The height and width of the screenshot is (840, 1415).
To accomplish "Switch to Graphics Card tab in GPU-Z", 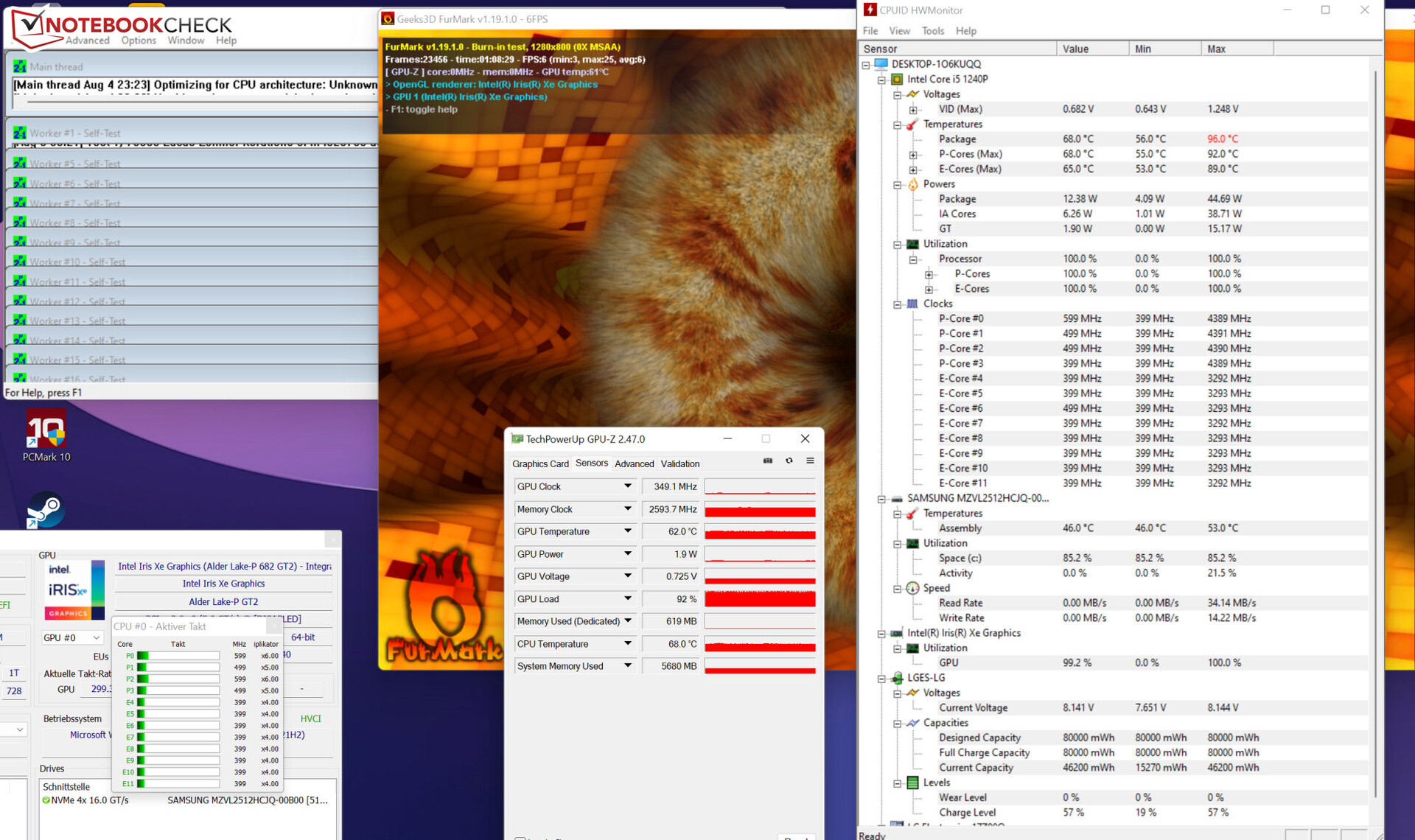I will pyautogui.click(x=540, y=463).
